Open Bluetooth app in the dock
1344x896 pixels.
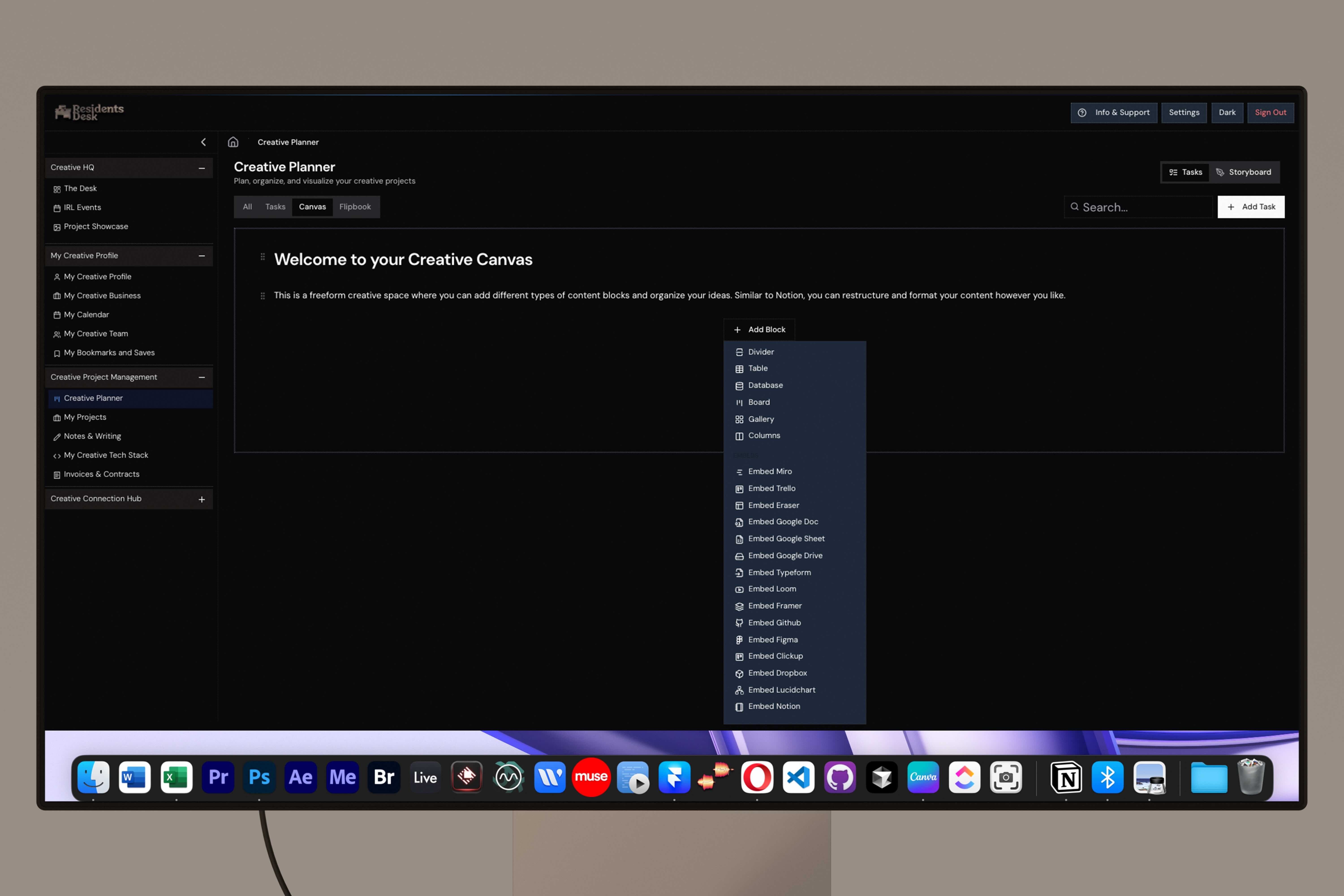pyautogui.click(x=1107, y=777)
